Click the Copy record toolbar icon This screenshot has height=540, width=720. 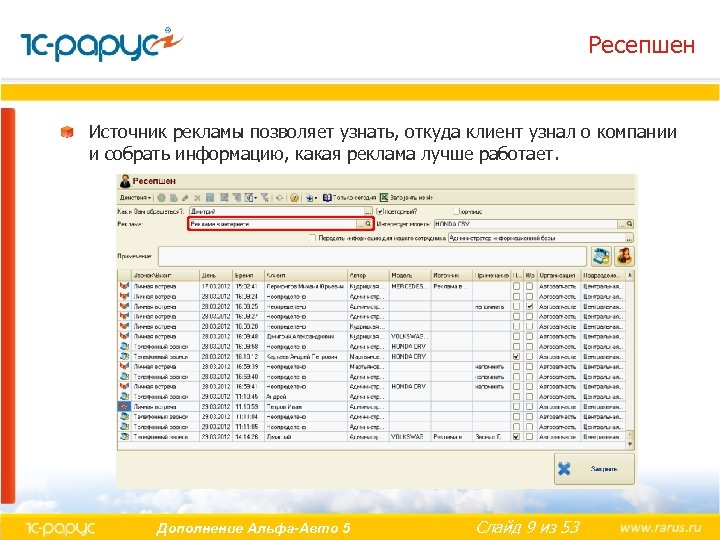[174, 198]
